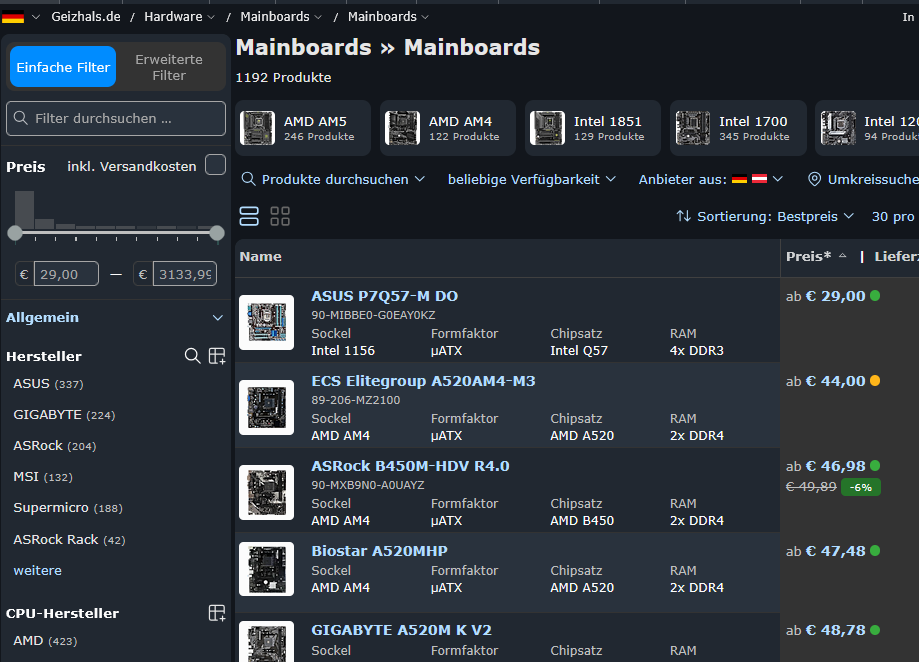This screenshot has width=919, height=662.
Task: Open GIGABYTE A520M K V2 thumbnail
Action: point(267,641)
